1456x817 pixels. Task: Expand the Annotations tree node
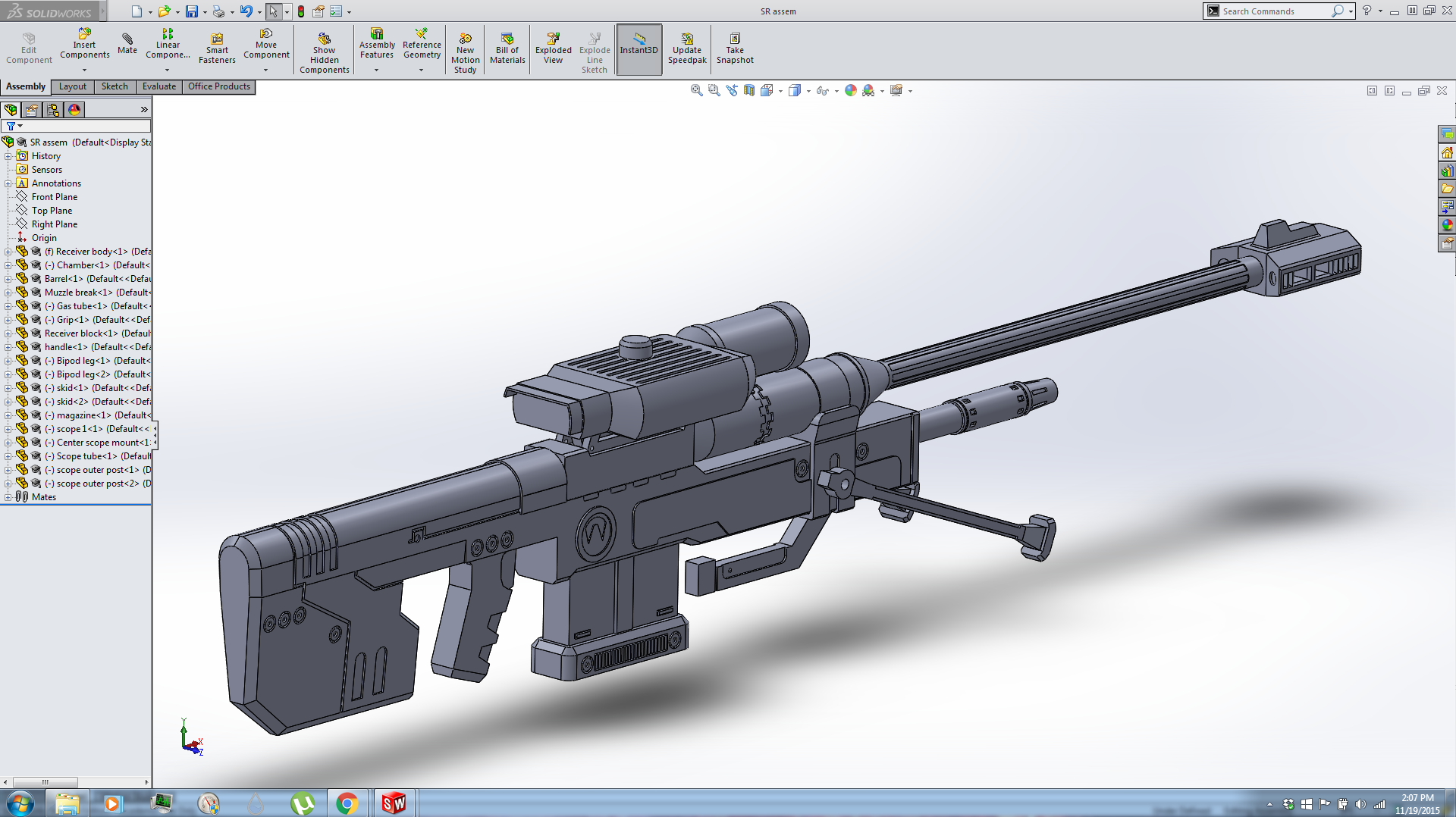pyautogui.click(x=8, y=183)
